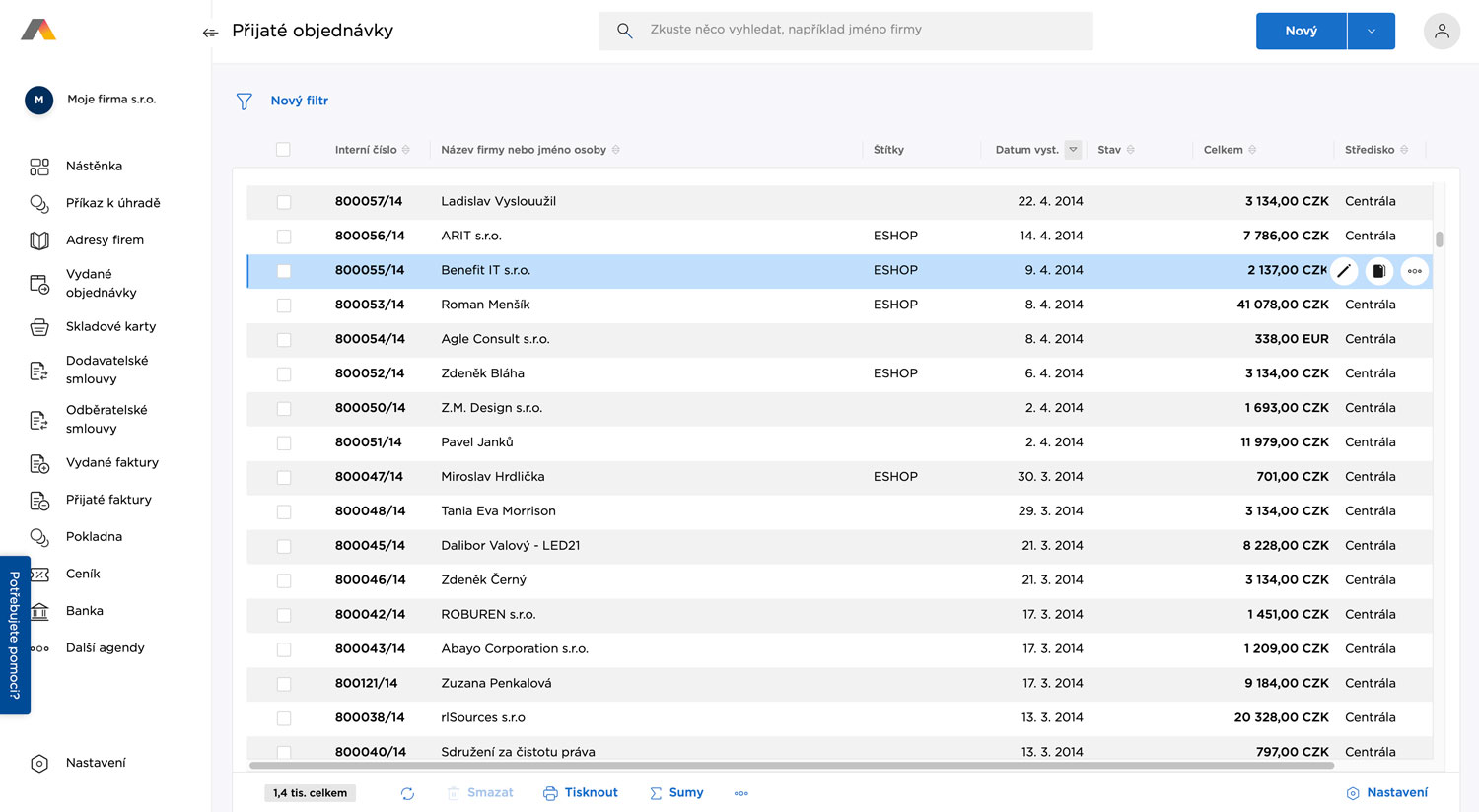The height and width of the screenshot is (812, 1479).
Task: Collapse sidebar with the left arrow icon
Action: (210, 33)
